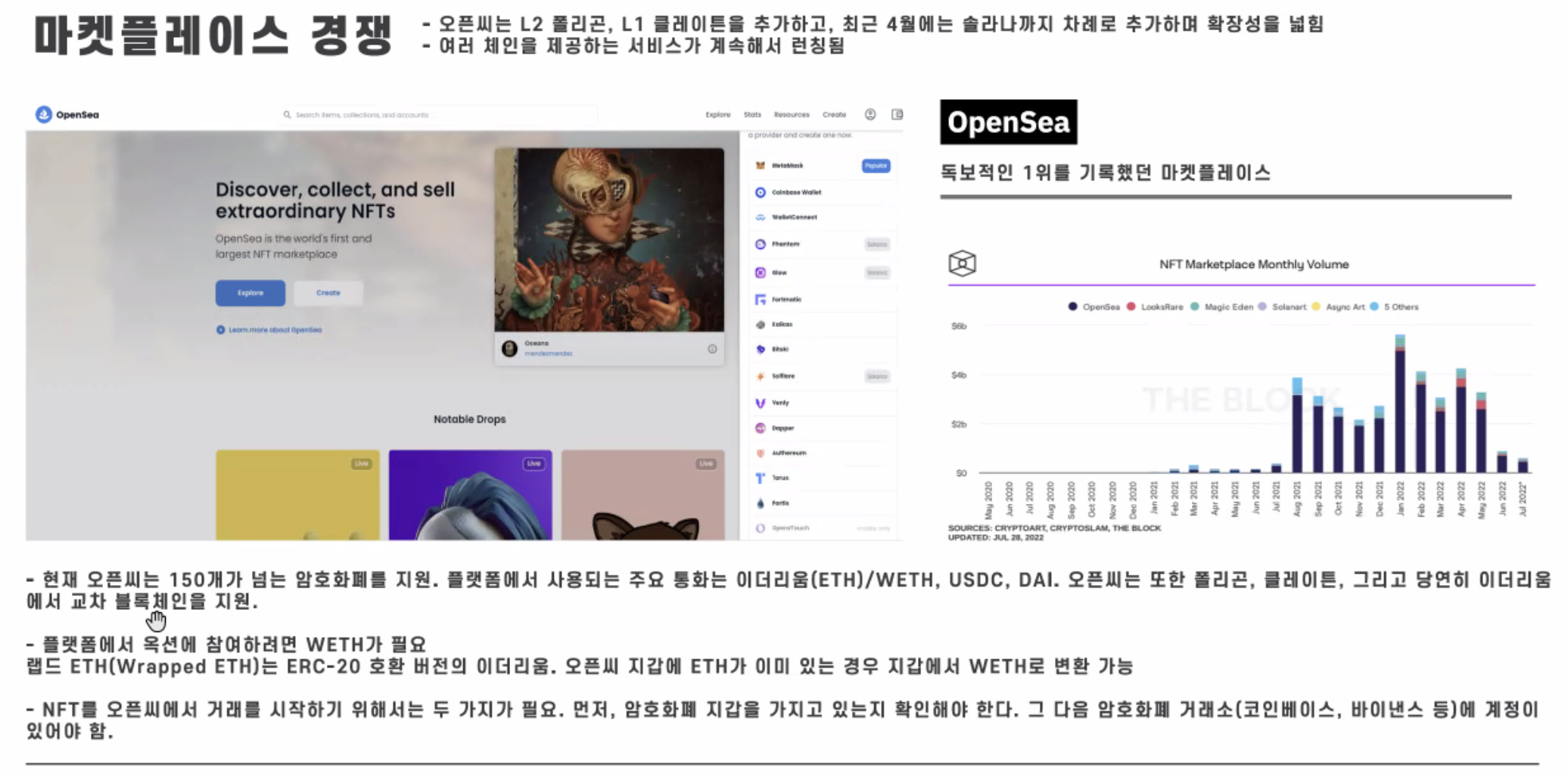Open the Create menu in OpenSea header

tap(835, 115)
